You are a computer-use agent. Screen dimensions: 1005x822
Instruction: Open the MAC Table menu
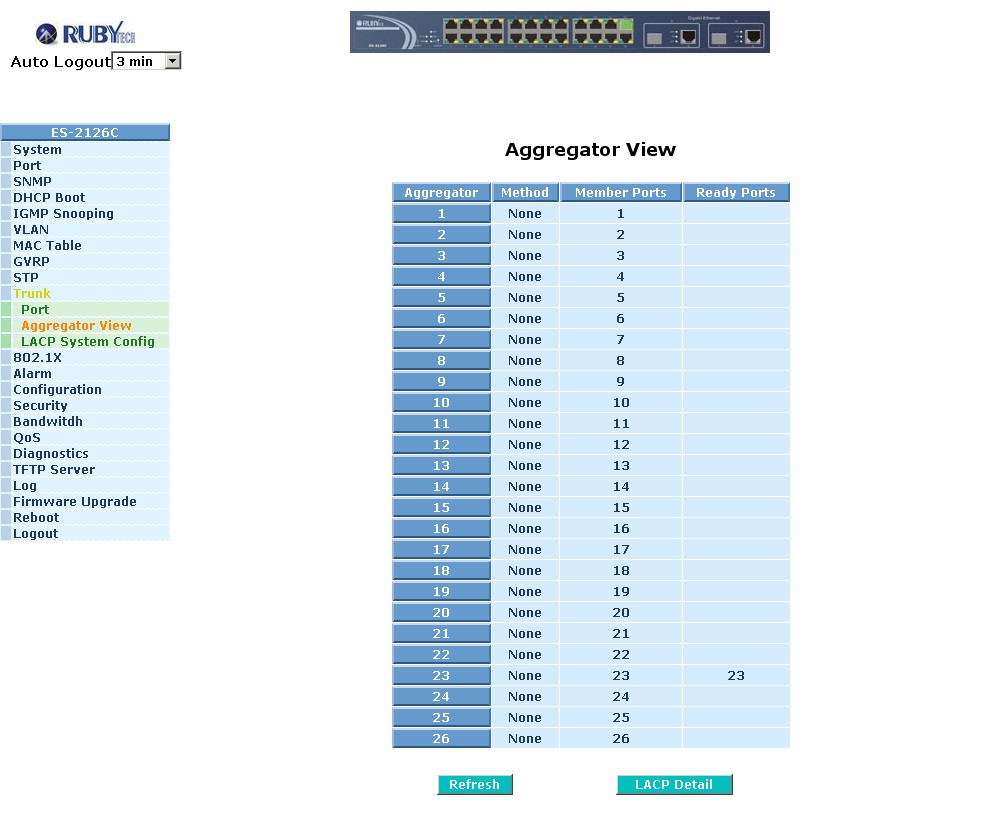pos(47,246)
